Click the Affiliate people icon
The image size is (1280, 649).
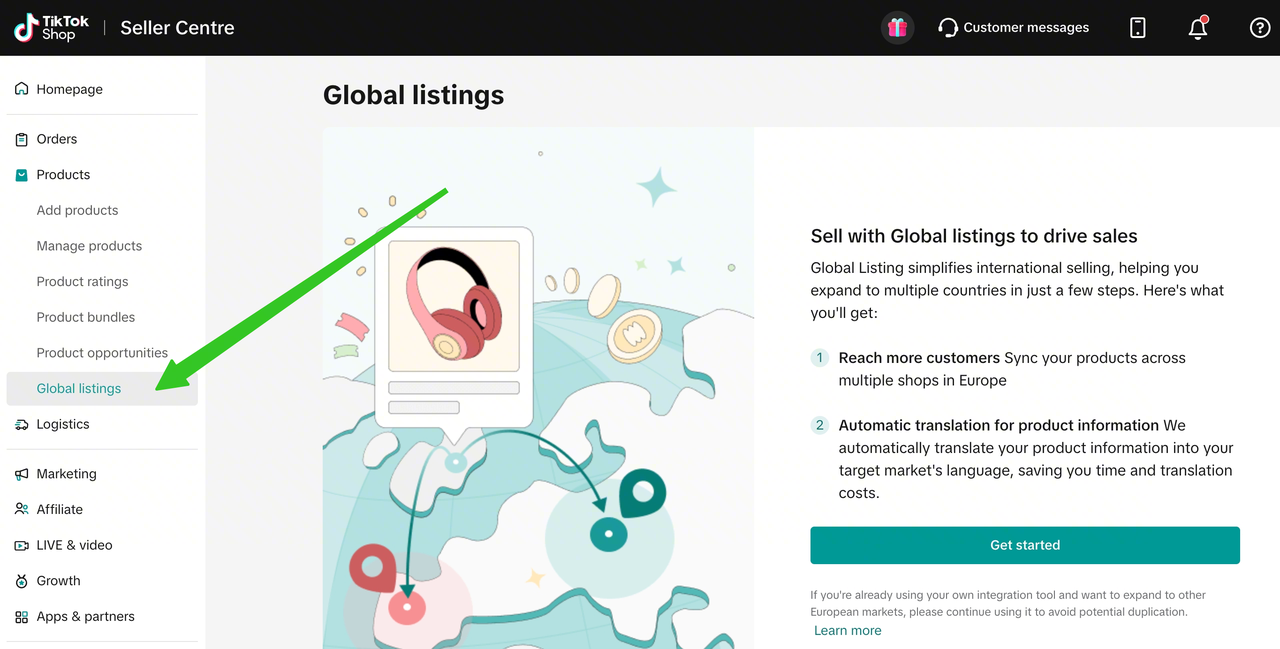click(x=22, y=510)
